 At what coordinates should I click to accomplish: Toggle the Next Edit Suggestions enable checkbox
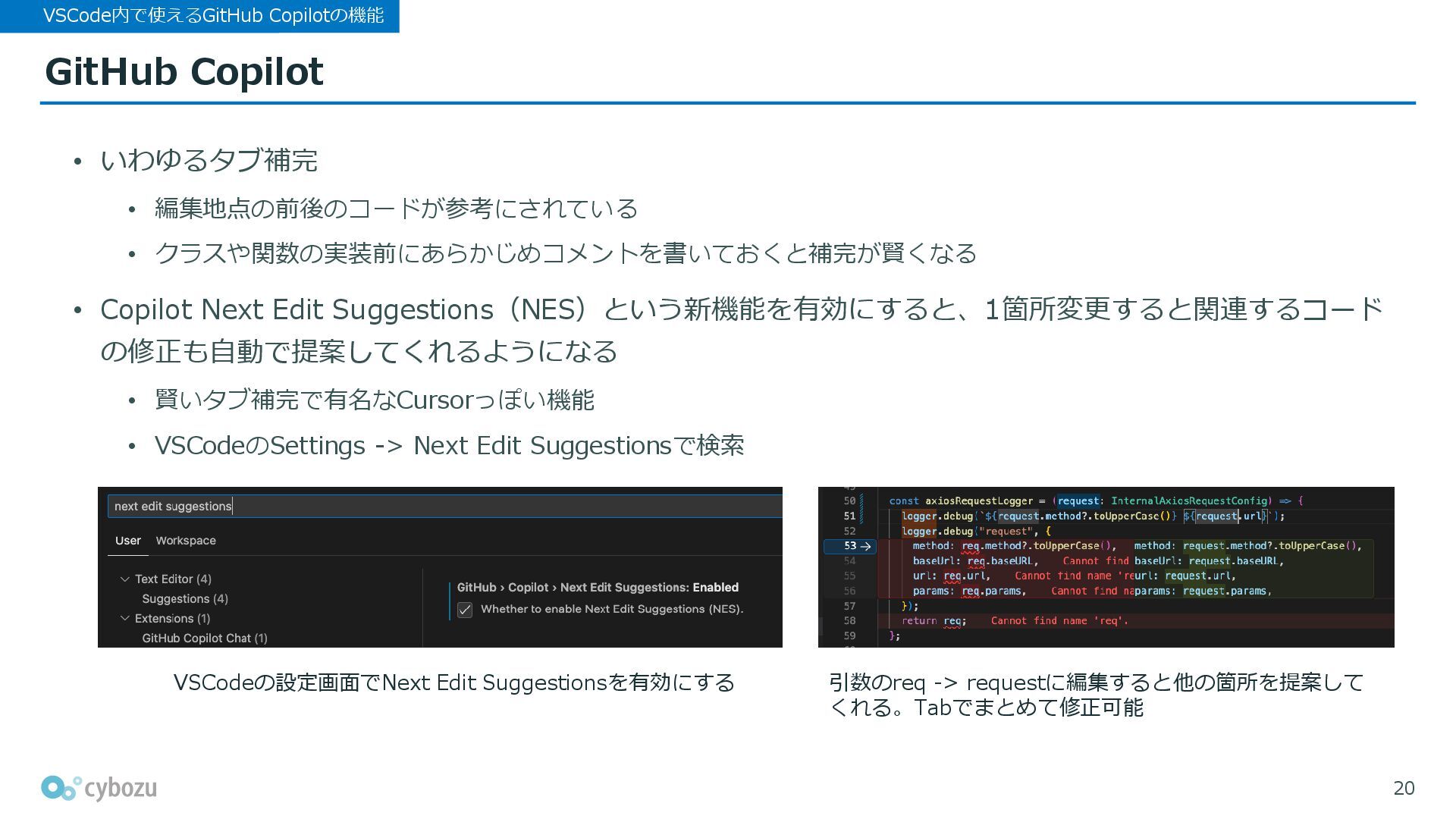click(465, 610)
